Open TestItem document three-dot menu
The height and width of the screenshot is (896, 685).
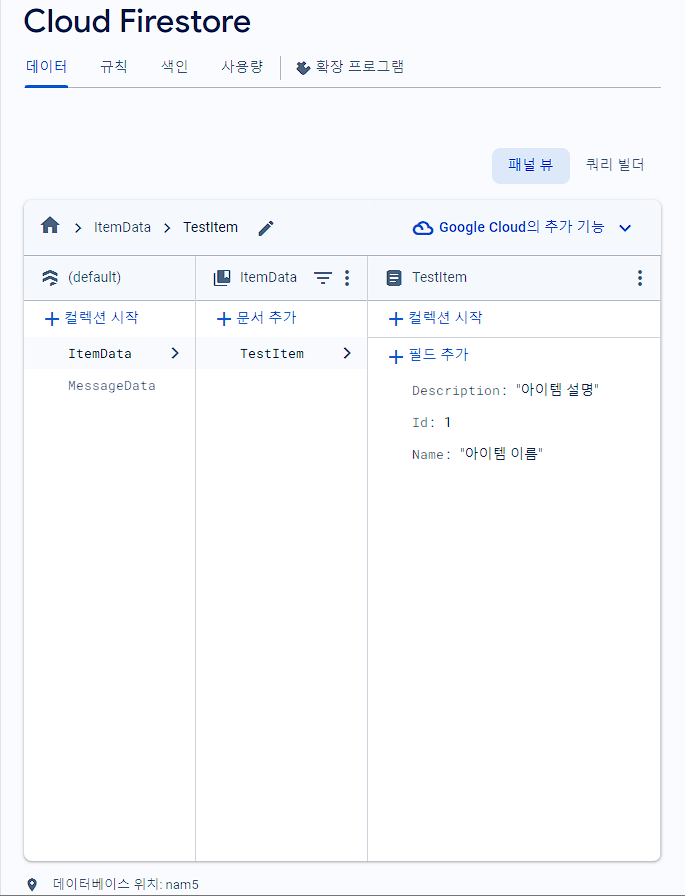point(640,278)
